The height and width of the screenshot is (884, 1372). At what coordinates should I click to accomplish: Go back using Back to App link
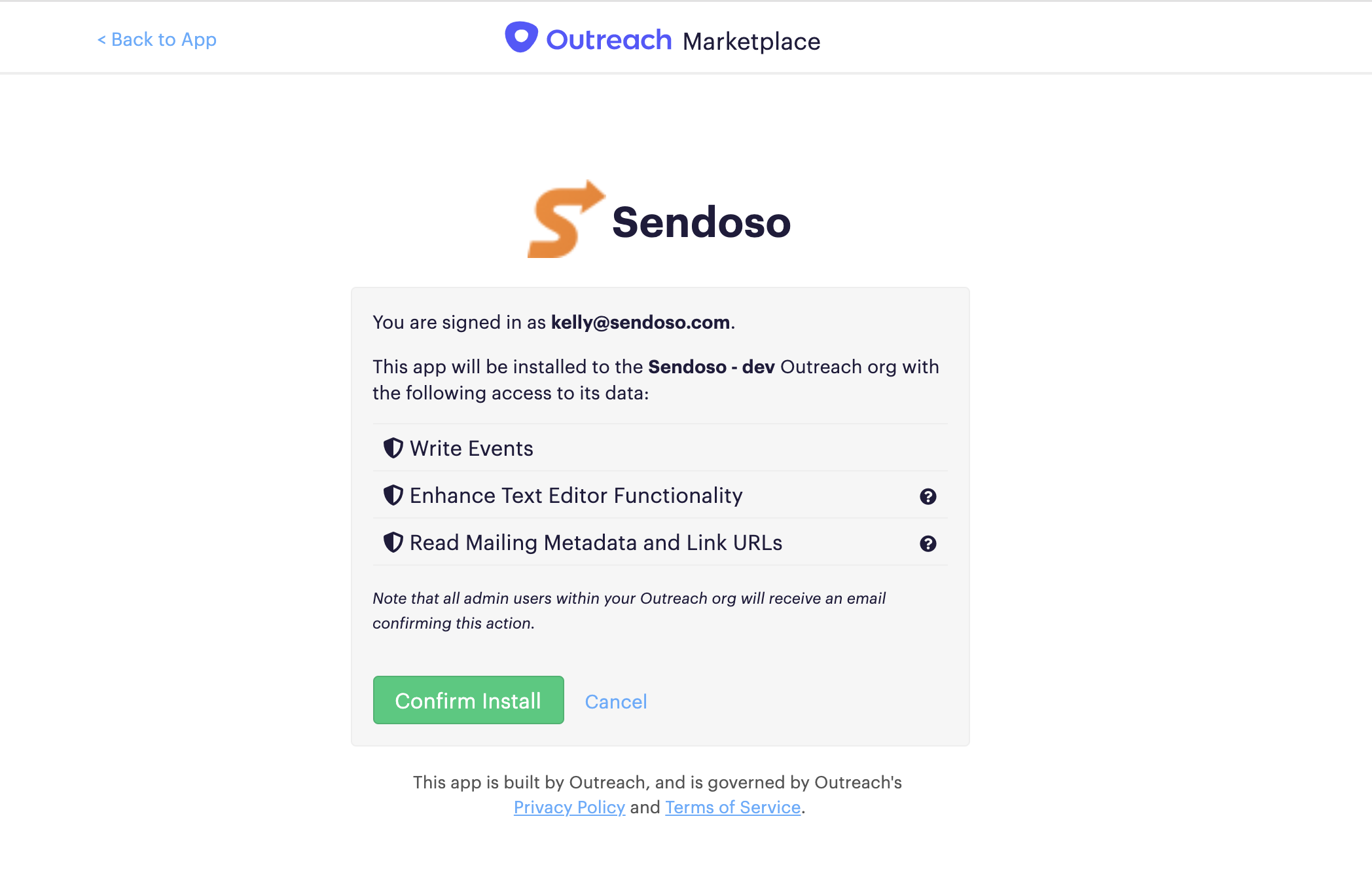[157, 40]
